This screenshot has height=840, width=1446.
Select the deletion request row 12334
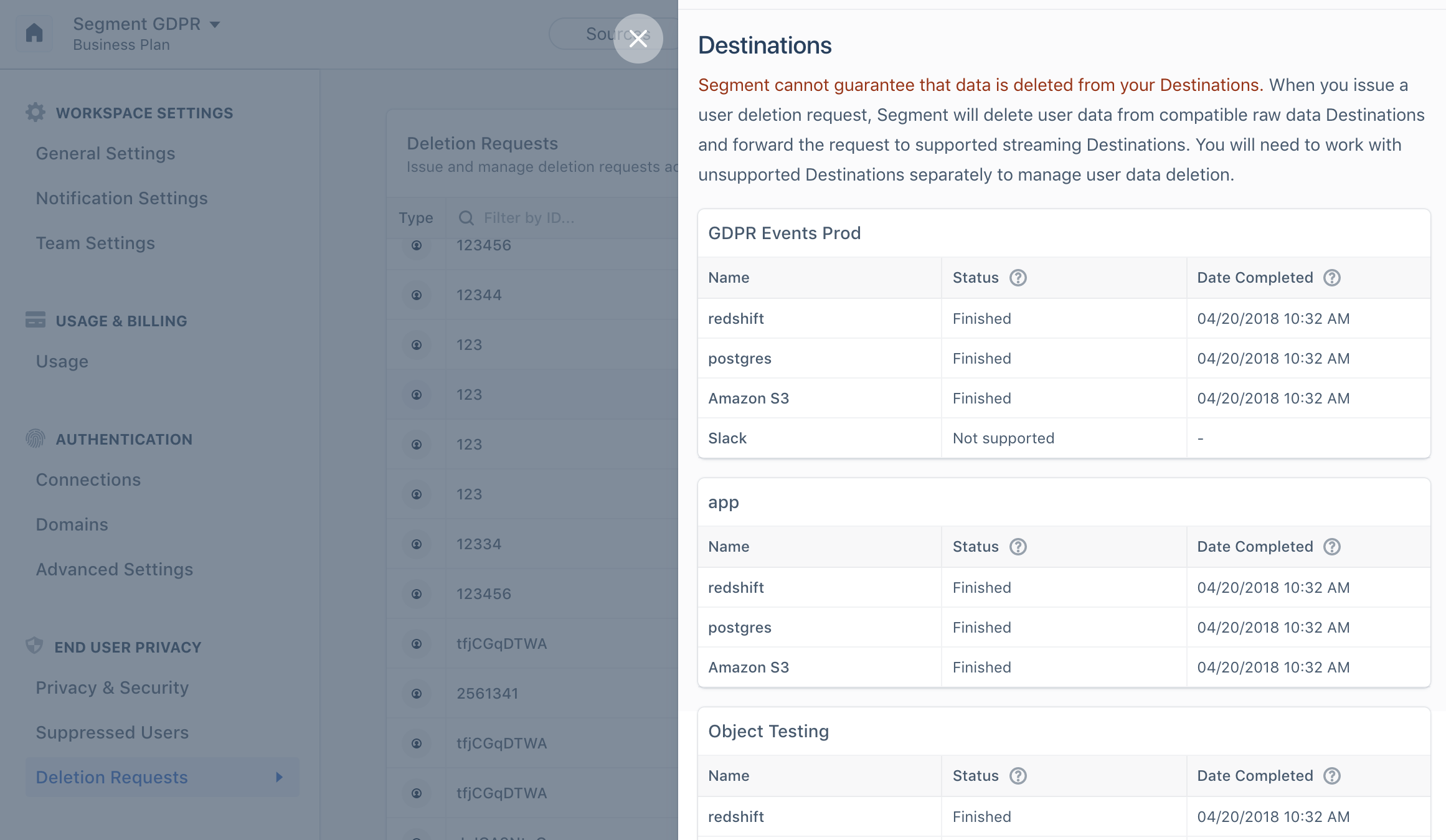tap(532, 544)
